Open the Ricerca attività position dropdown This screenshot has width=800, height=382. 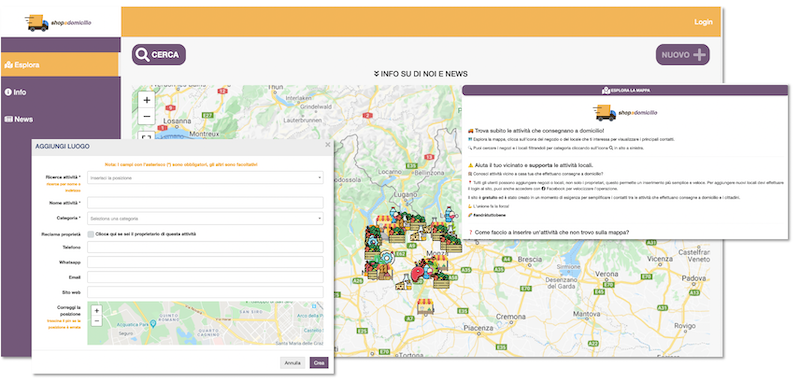point(205,178)
